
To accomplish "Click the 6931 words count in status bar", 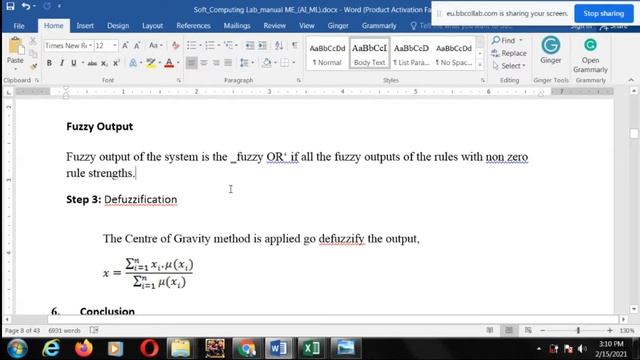I will [64, 330].
